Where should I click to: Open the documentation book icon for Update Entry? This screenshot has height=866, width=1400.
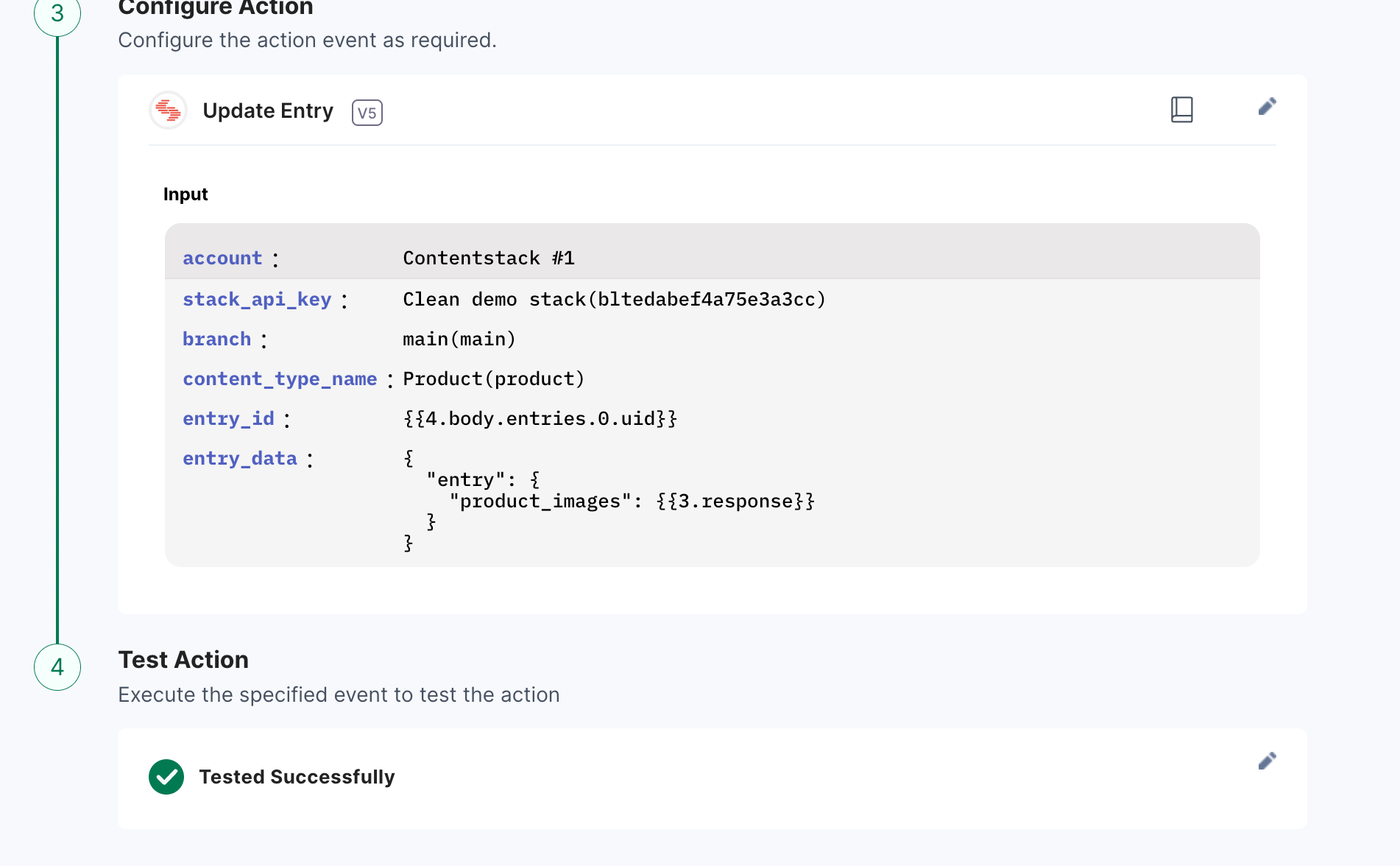click(x=1181, y=110)
